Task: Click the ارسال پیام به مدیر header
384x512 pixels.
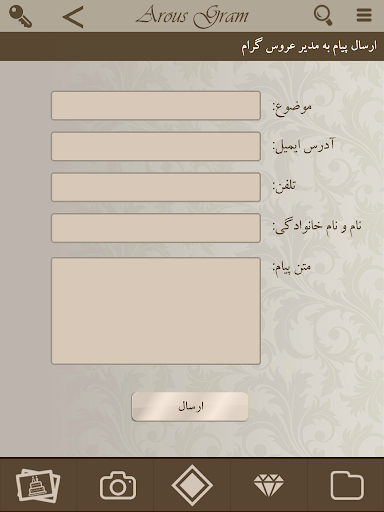Action: pos(309,46)
